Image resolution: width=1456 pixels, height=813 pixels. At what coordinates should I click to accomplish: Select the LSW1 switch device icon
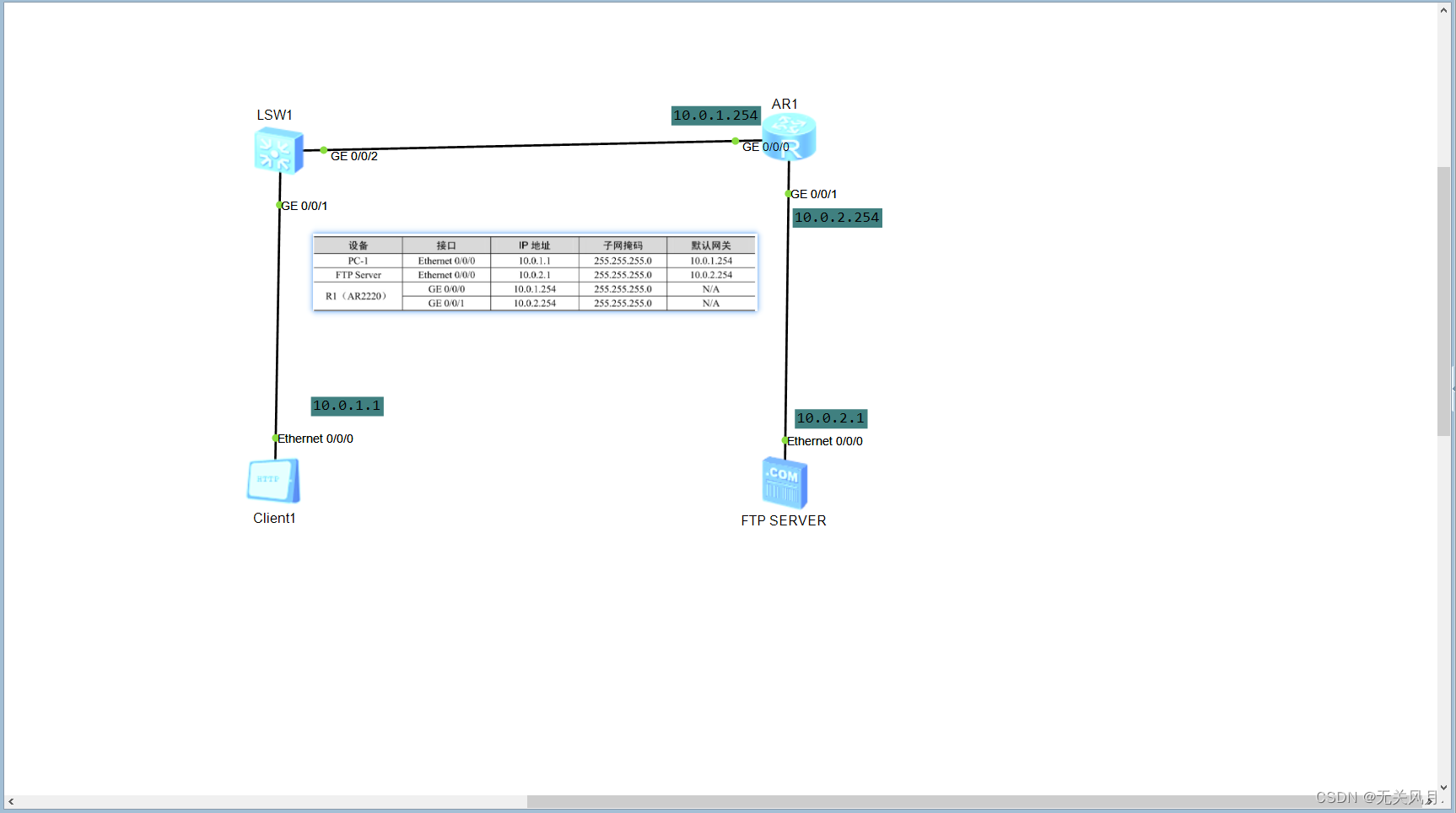(278, 151)
